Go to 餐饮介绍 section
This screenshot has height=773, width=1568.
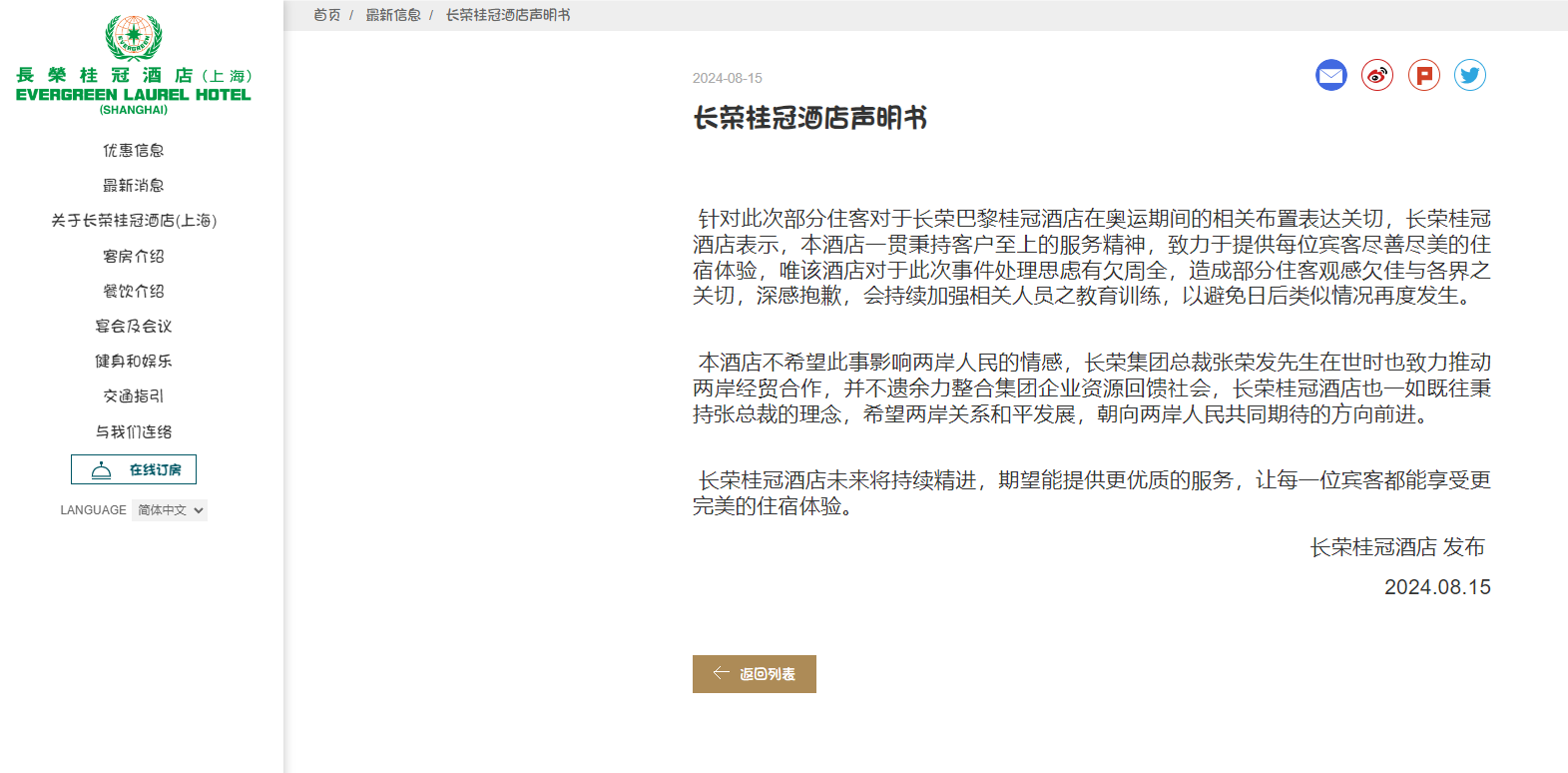coord(134,291)
